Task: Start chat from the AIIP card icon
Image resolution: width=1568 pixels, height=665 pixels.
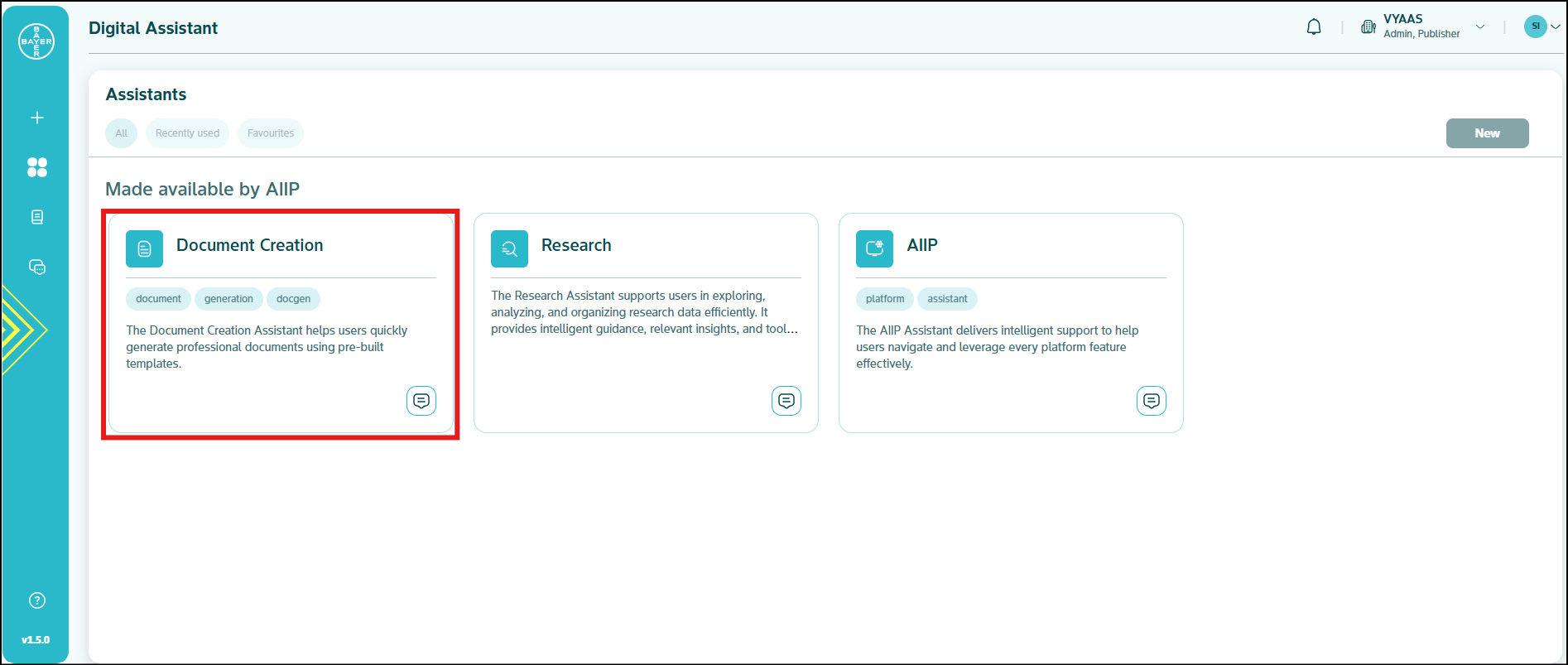Action: (x=1151, y=401)
